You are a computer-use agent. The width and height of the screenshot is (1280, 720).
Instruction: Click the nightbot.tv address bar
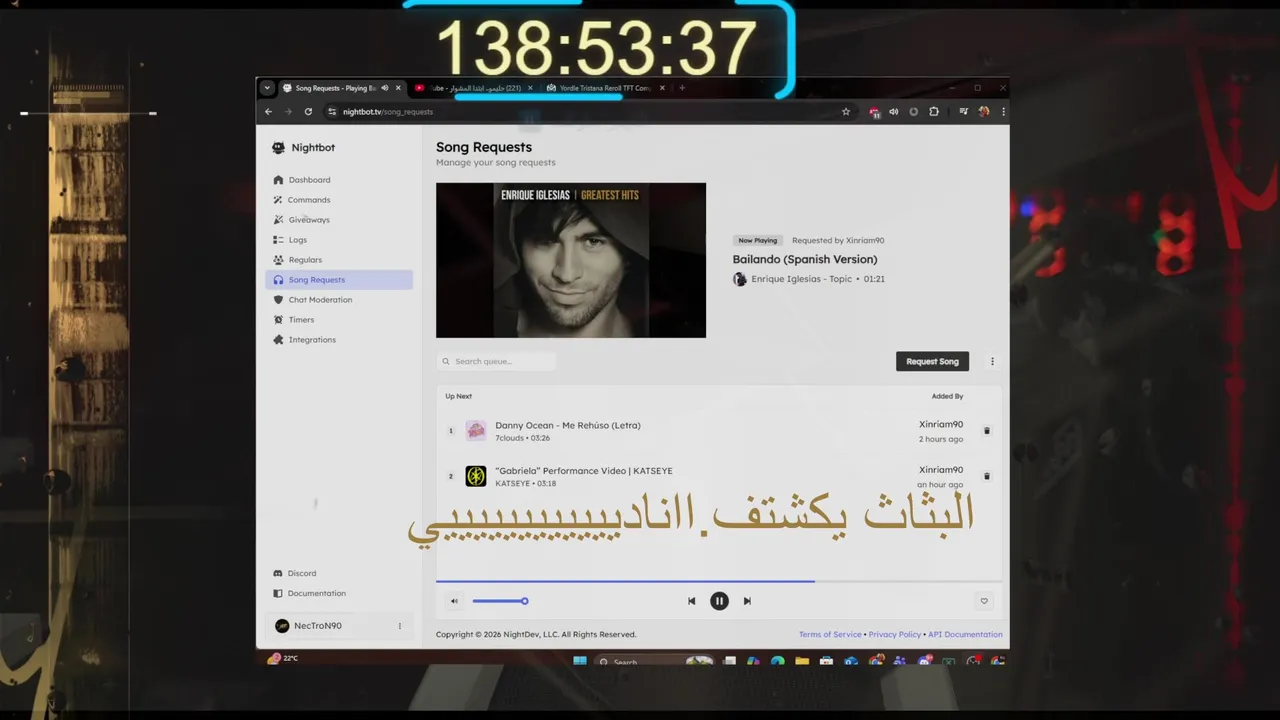(x=590, y=112)
